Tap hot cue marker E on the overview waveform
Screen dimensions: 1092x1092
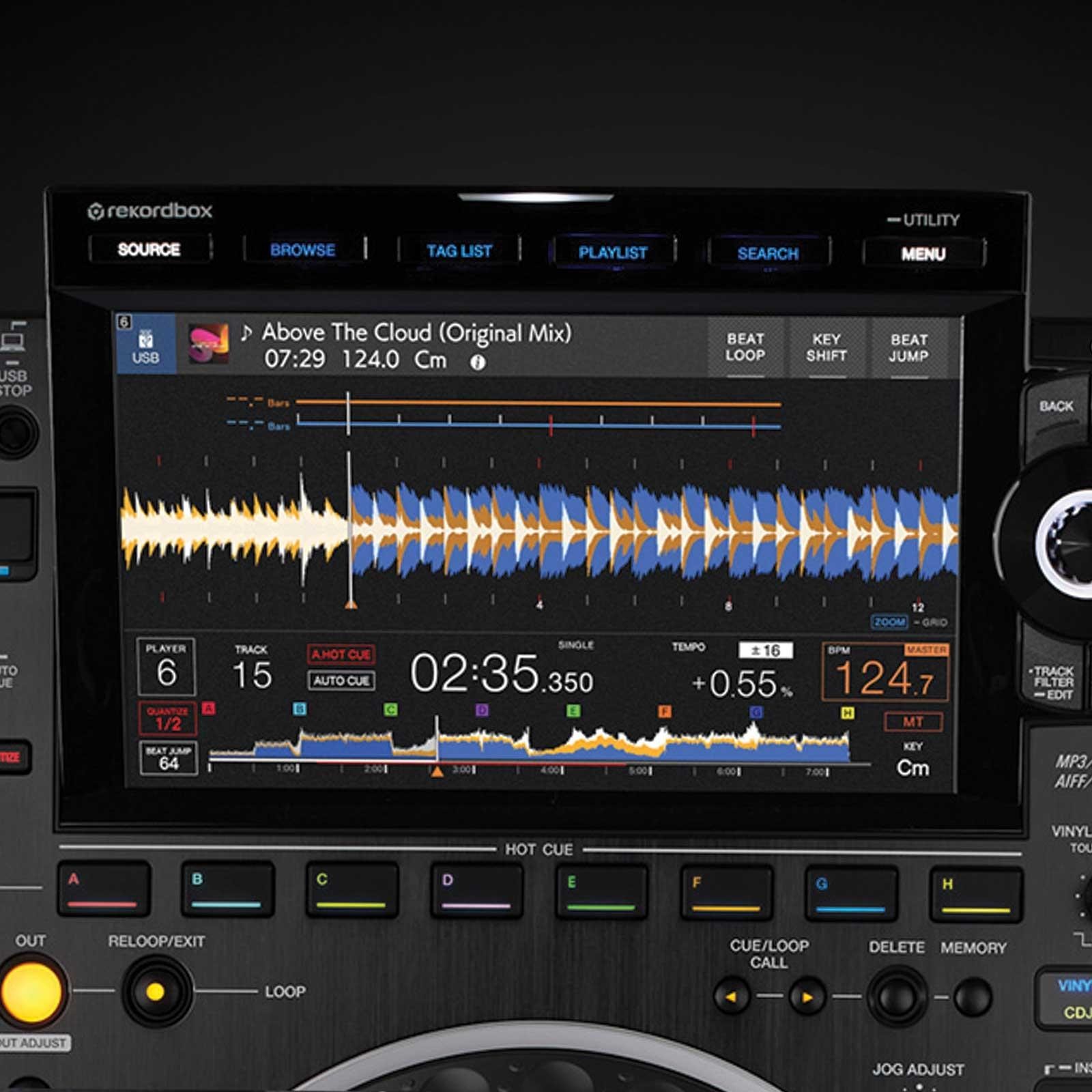[x=573, y=711]
